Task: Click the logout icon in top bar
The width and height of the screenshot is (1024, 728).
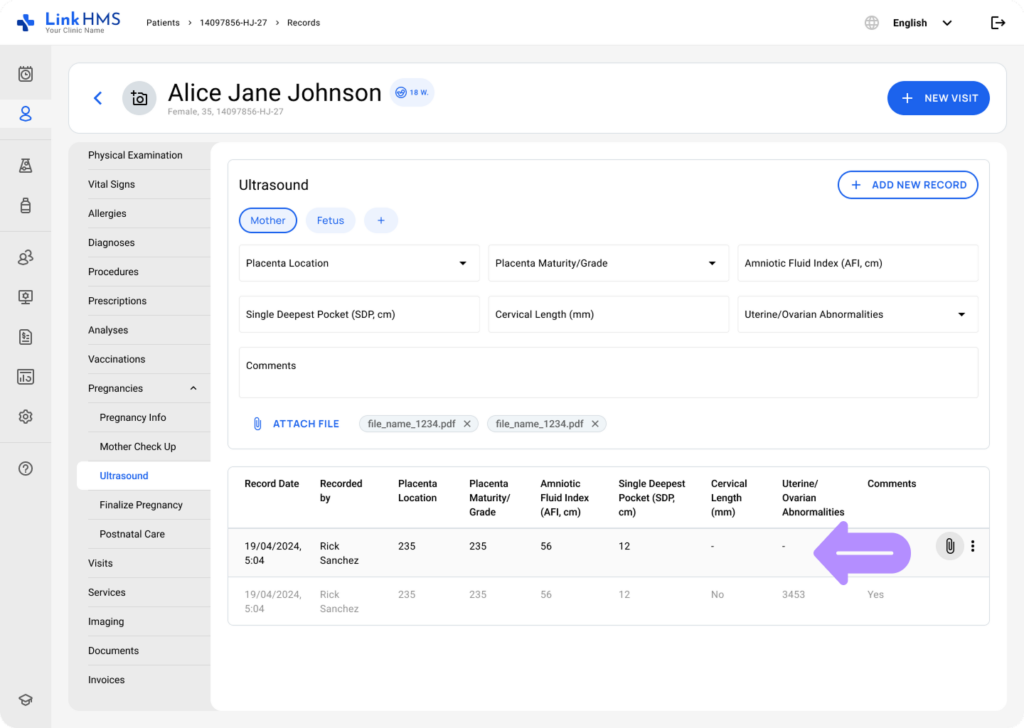Action: [x=997, y=23]
